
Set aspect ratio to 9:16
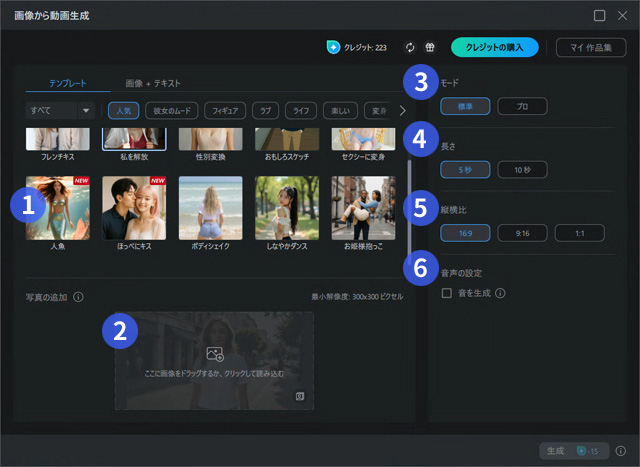point(522,233)
